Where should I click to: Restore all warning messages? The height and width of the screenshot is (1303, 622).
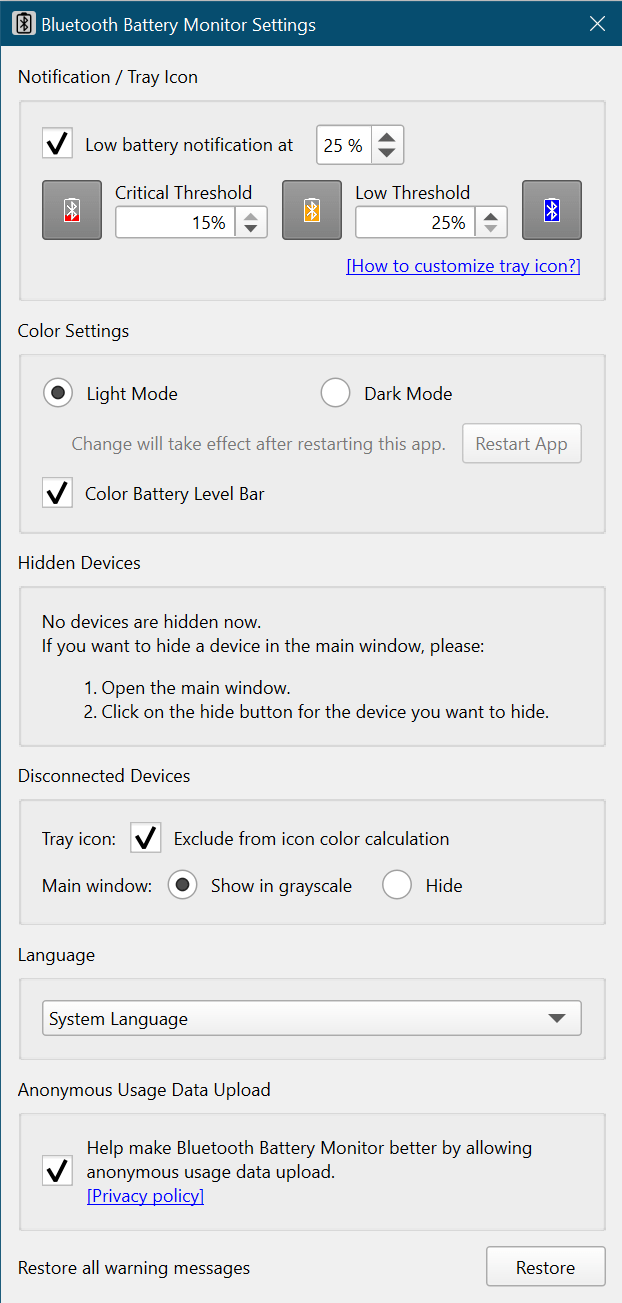click(545, 1266)
